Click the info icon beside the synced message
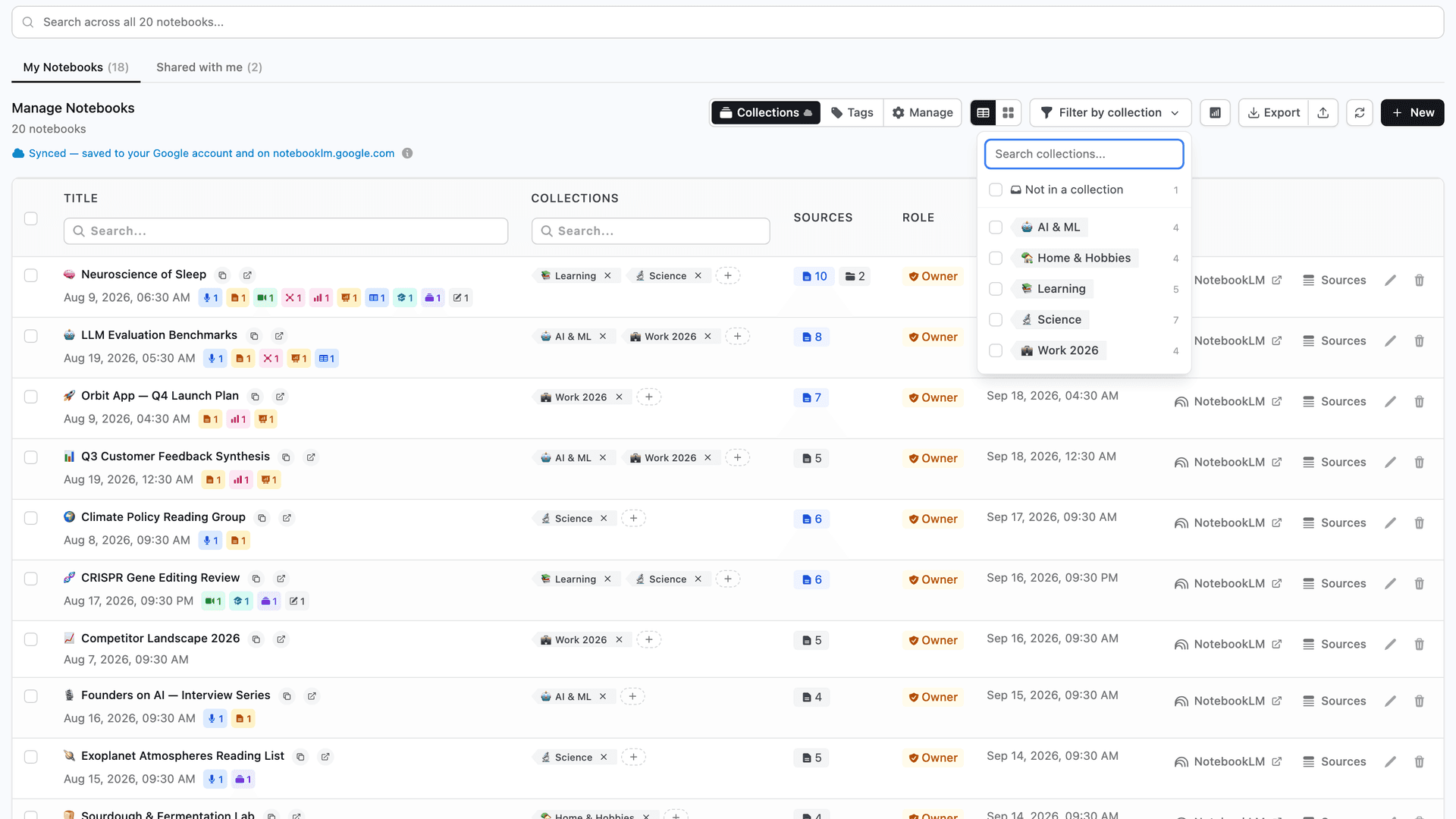 coord(407,153)
